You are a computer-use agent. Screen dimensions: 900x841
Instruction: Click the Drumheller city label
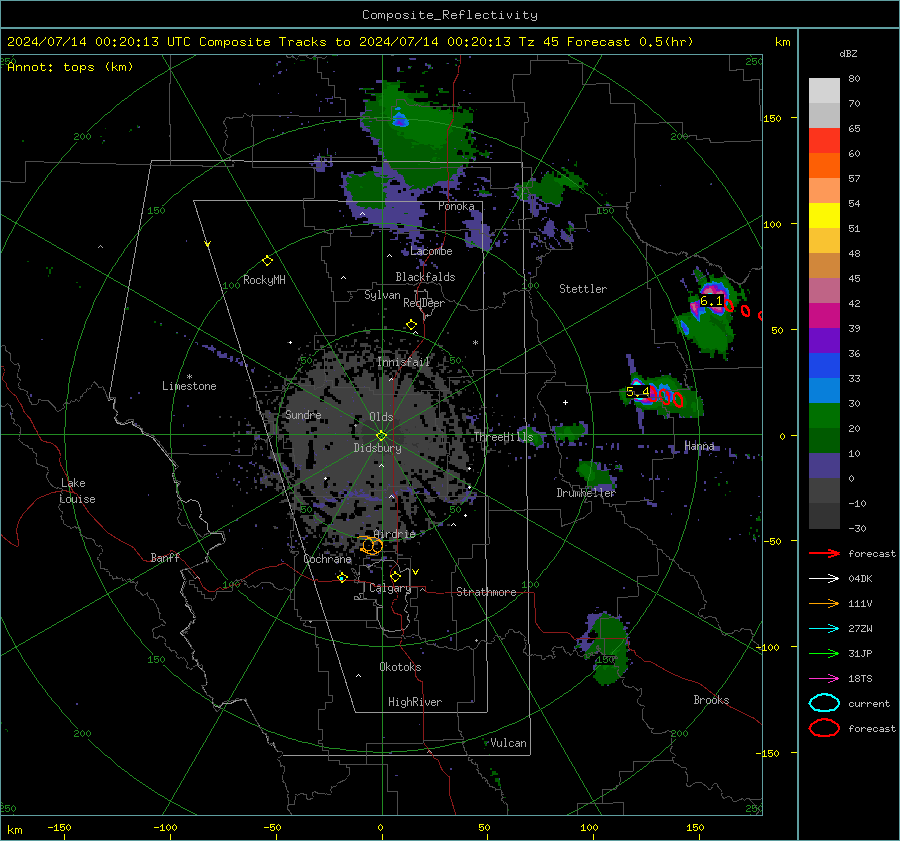click(x=586, y=493)
